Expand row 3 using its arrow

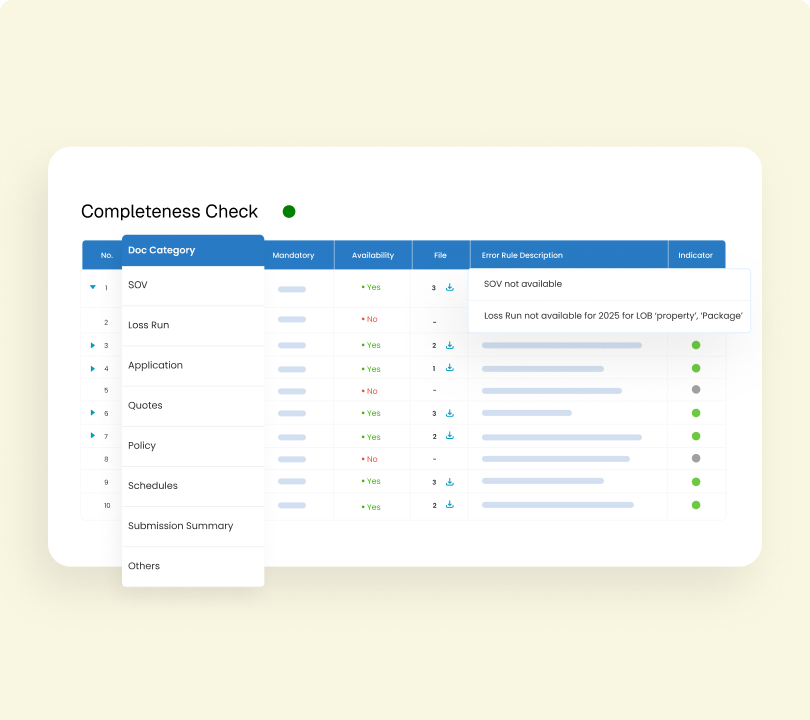coord(91,345)
